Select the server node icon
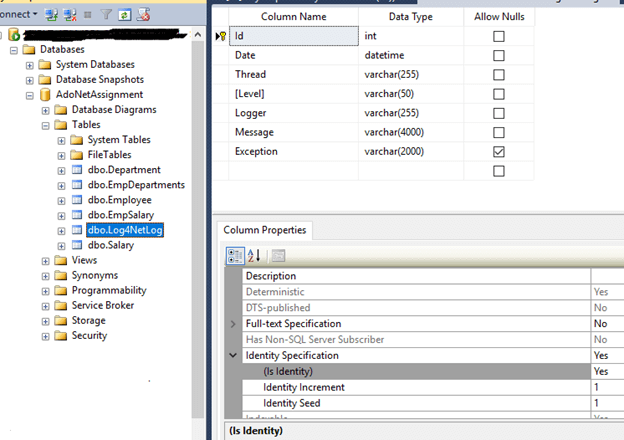624x440 pixels. (14, 35)
